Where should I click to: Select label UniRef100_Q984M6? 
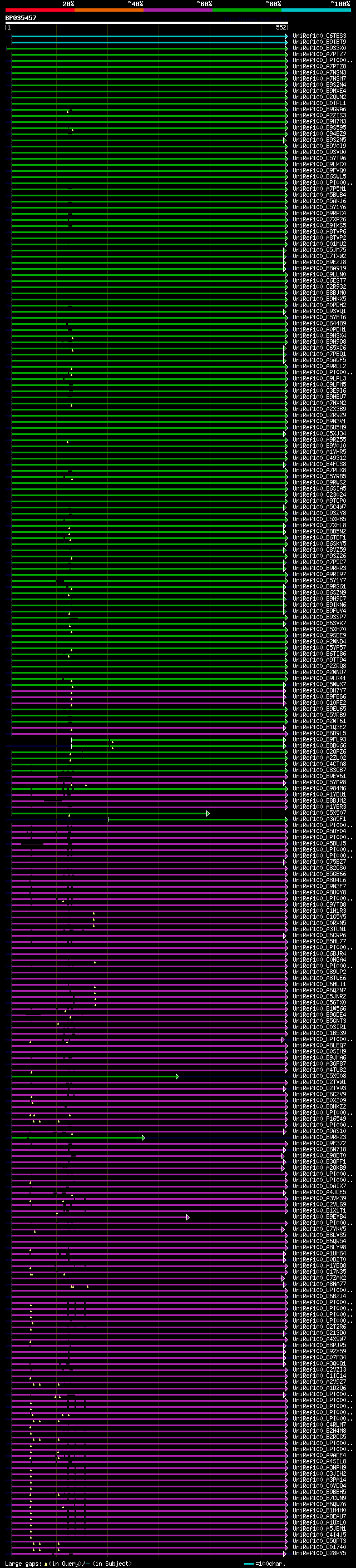pyautogui.click(x=319, y=788)
